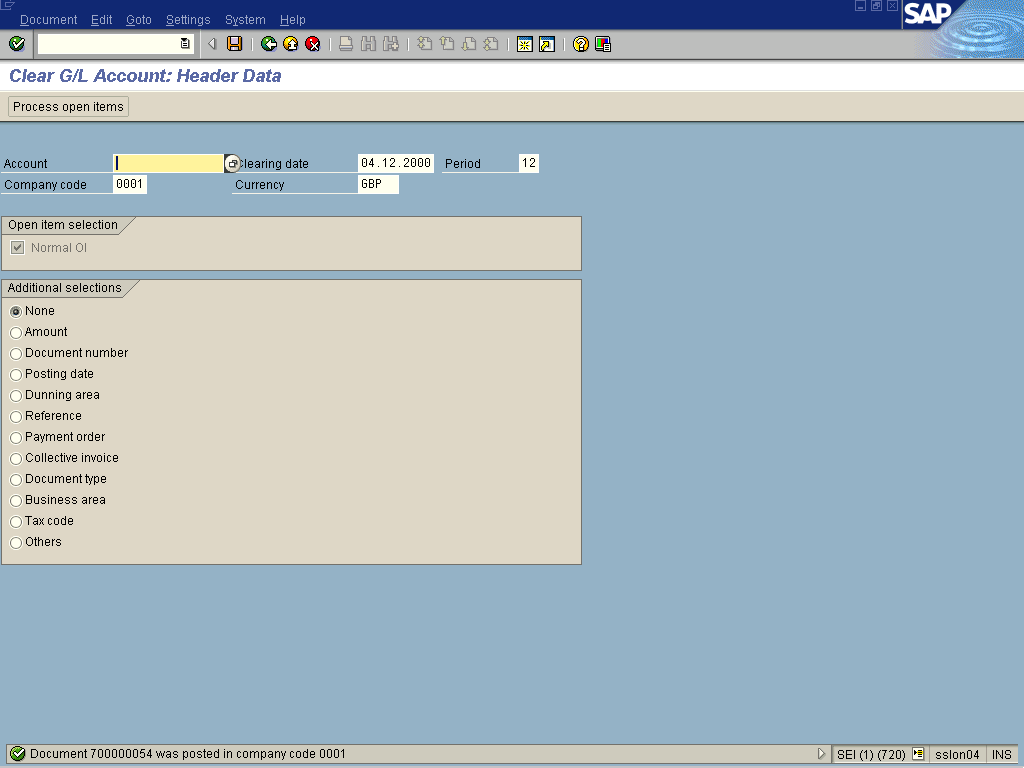Select the Amount radio button
This screenshot has width=1024, height=768.
(16, 332)
